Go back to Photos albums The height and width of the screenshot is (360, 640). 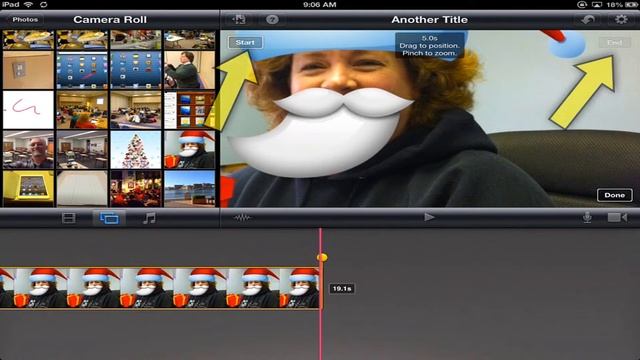coord(25,19)
